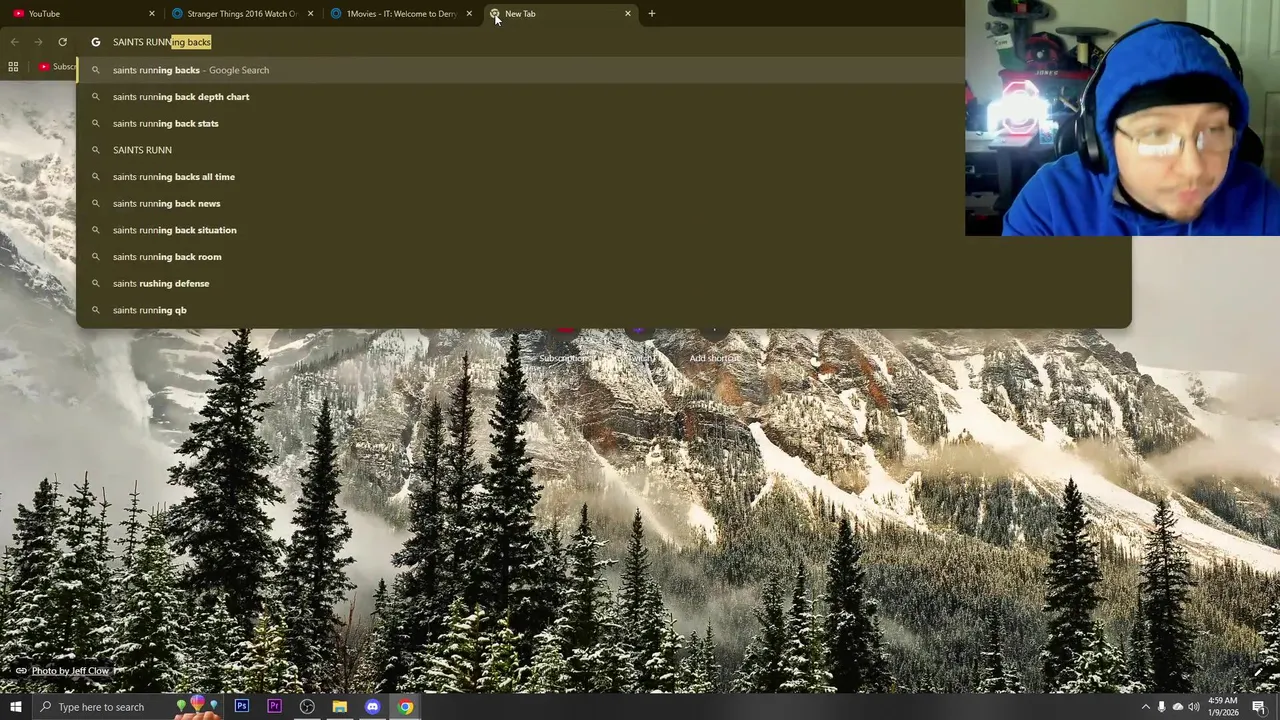Open Discord from the taskbar
Image resolution: width=1280 pixels, height=720 pixels.
[x=373, y=707]
